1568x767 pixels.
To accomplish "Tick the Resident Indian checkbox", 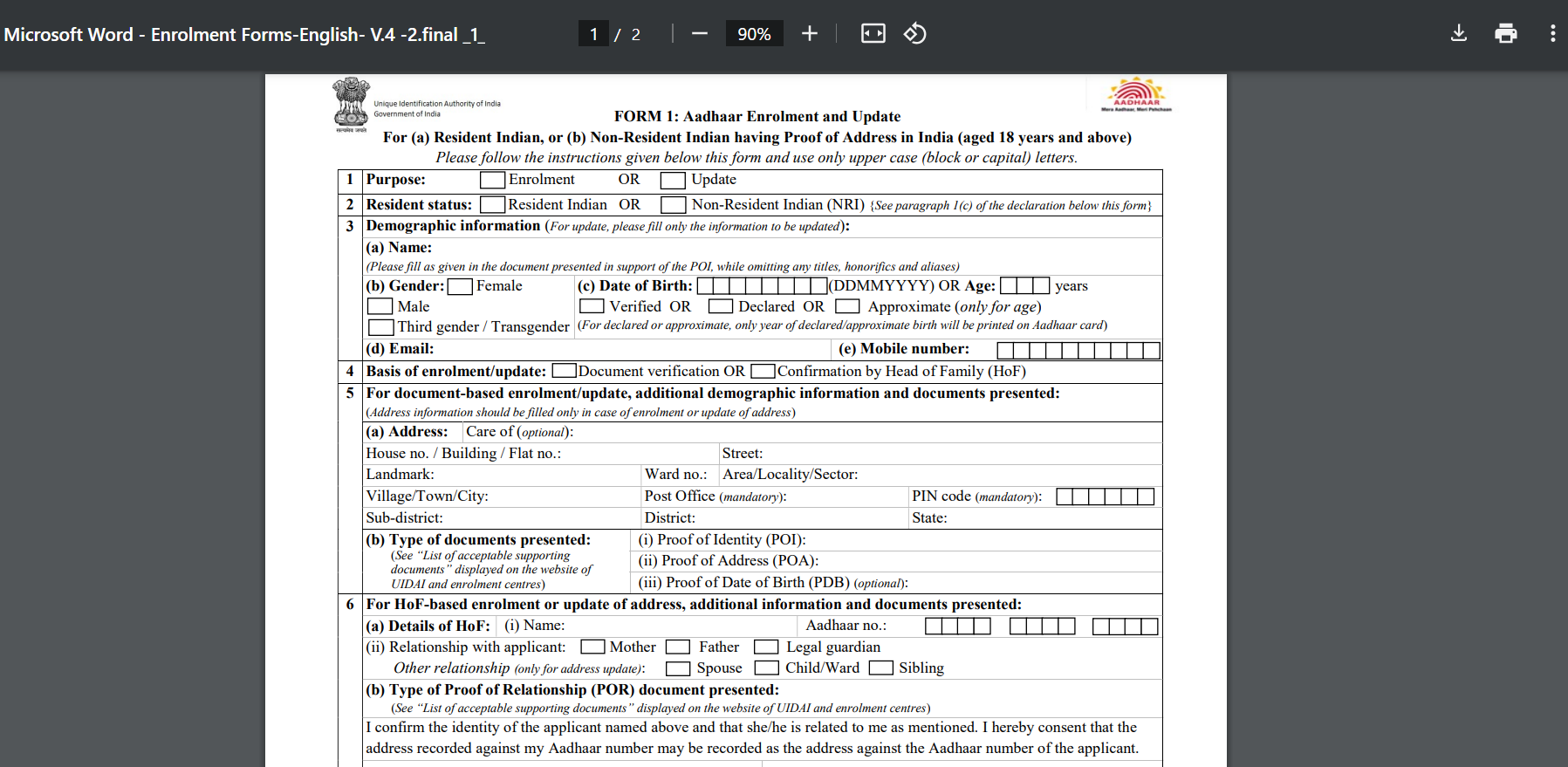I will click(x=492, y=204).
